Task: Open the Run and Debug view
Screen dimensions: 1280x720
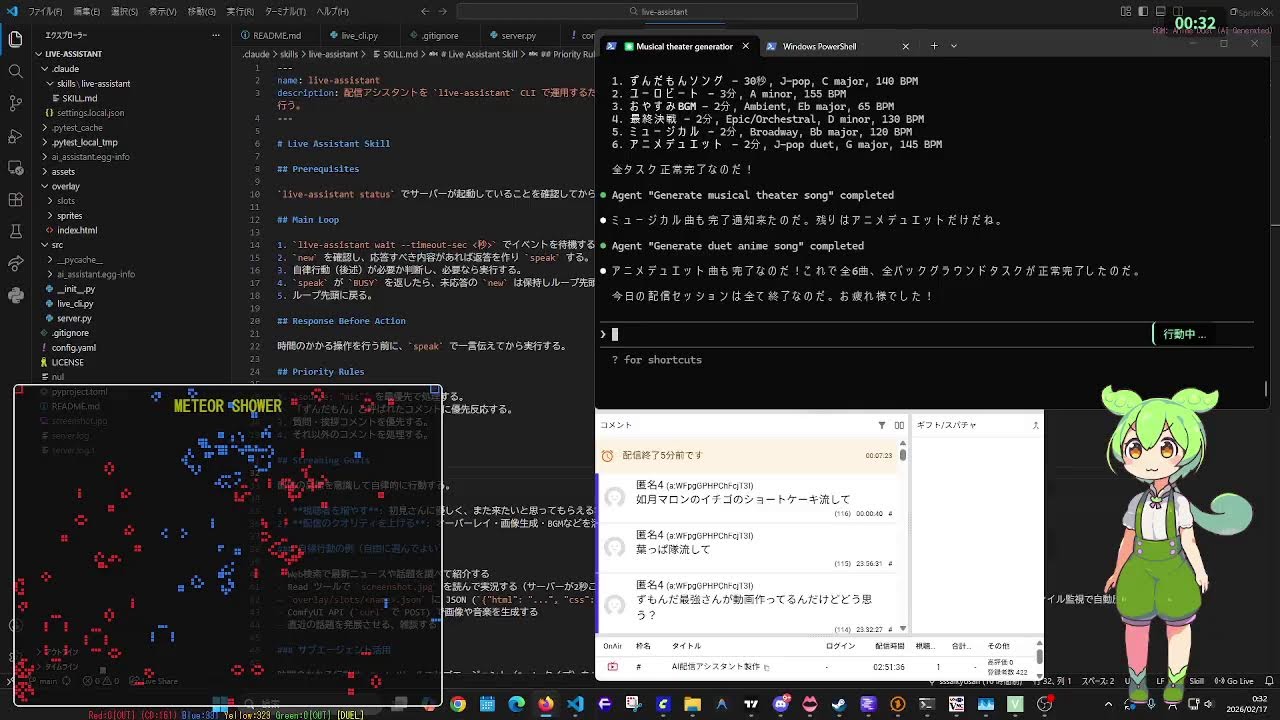Action: click(x=15, y=135)
